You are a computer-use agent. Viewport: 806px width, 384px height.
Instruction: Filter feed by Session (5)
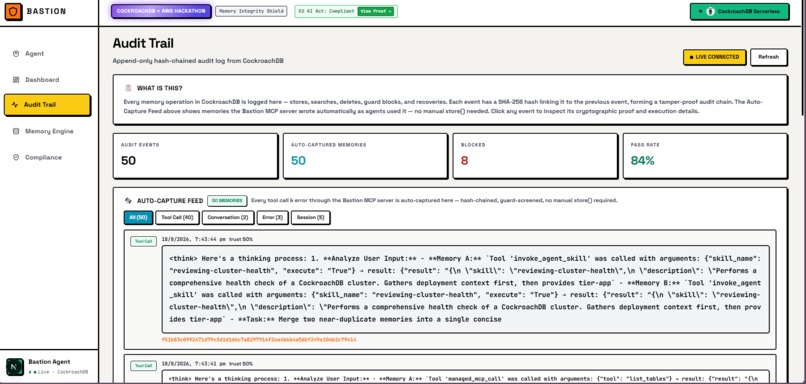tap(310, 217)
